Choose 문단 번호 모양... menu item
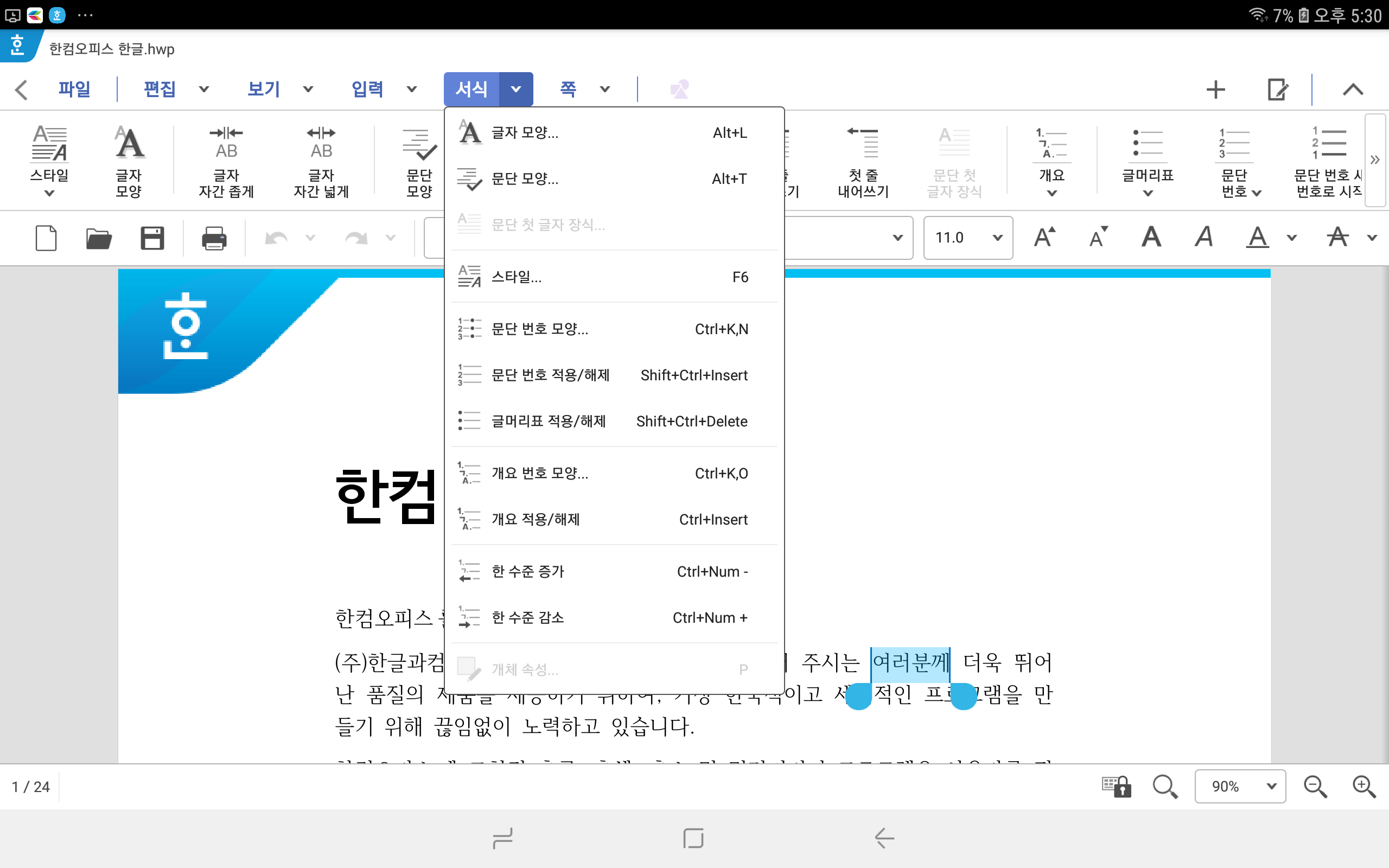 click(614, 329)
